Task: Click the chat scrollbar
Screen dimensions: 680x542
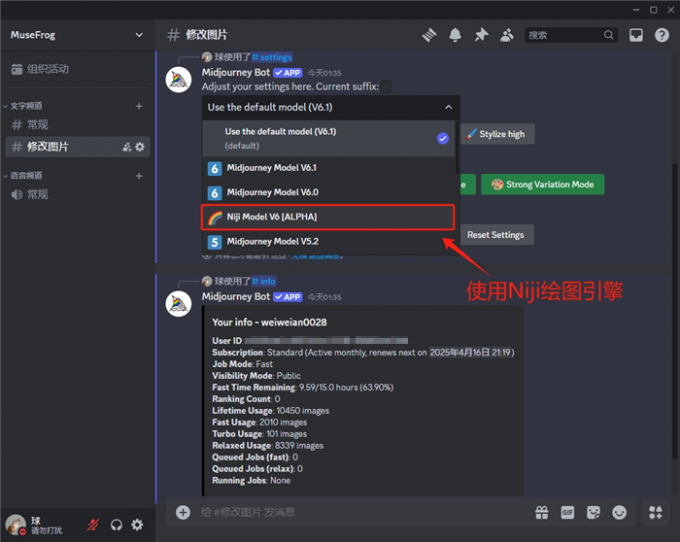Action: (675, 311)
